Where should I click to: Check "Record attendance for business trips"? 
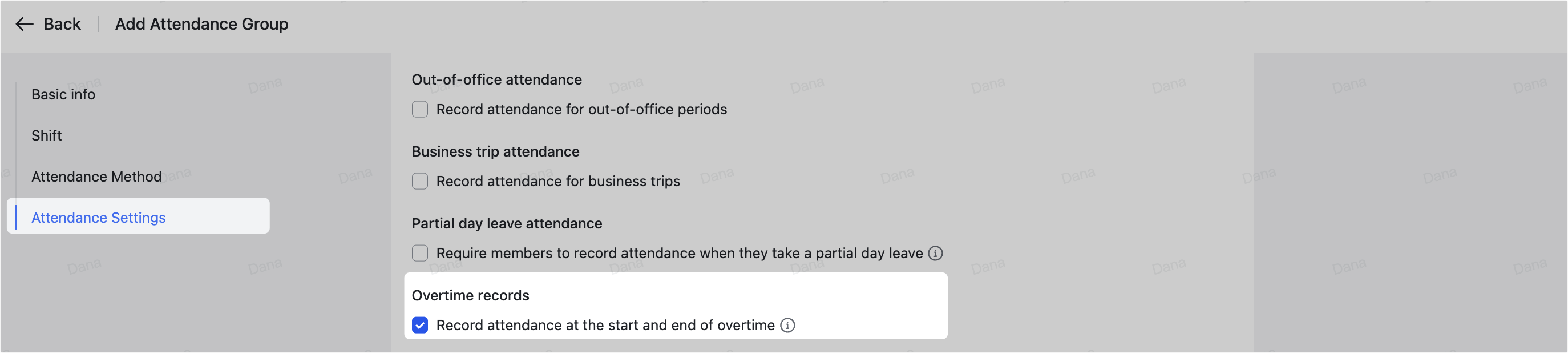[x=419, y=180]
